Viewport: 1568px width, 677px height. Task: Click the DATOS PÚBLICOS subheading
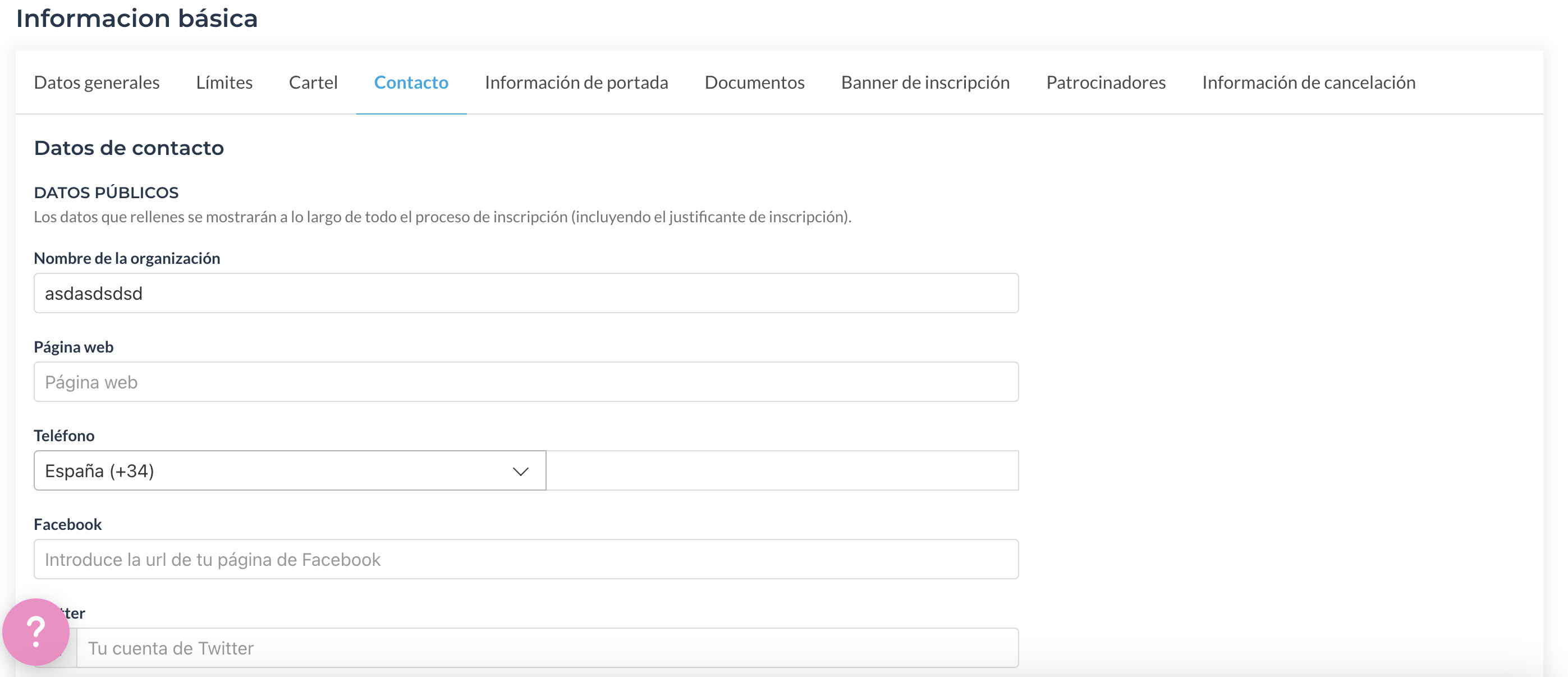pos(106,193)
